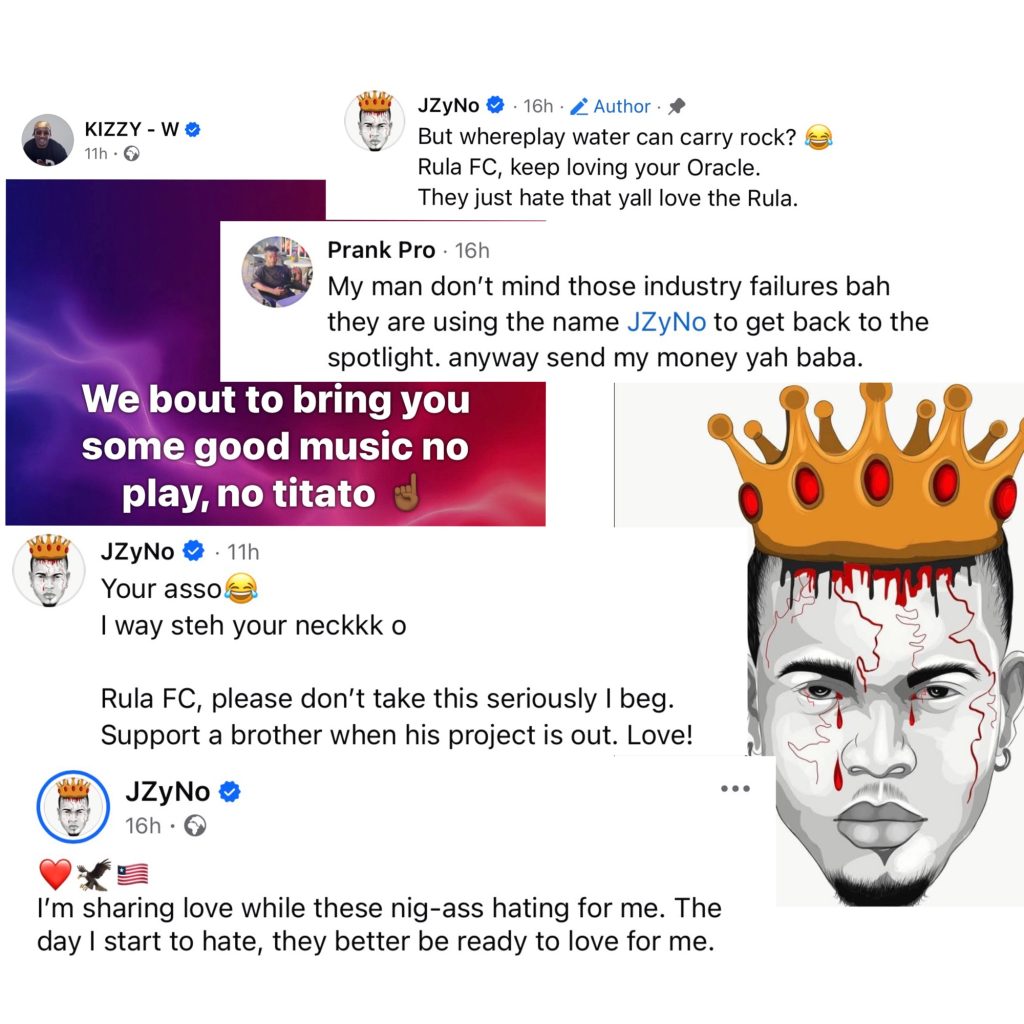The width and height of the screenshot is (1024, 1024).
Task: Open the large crowned face artwork image
Action: pyautogui.click(x=880, y=650)
